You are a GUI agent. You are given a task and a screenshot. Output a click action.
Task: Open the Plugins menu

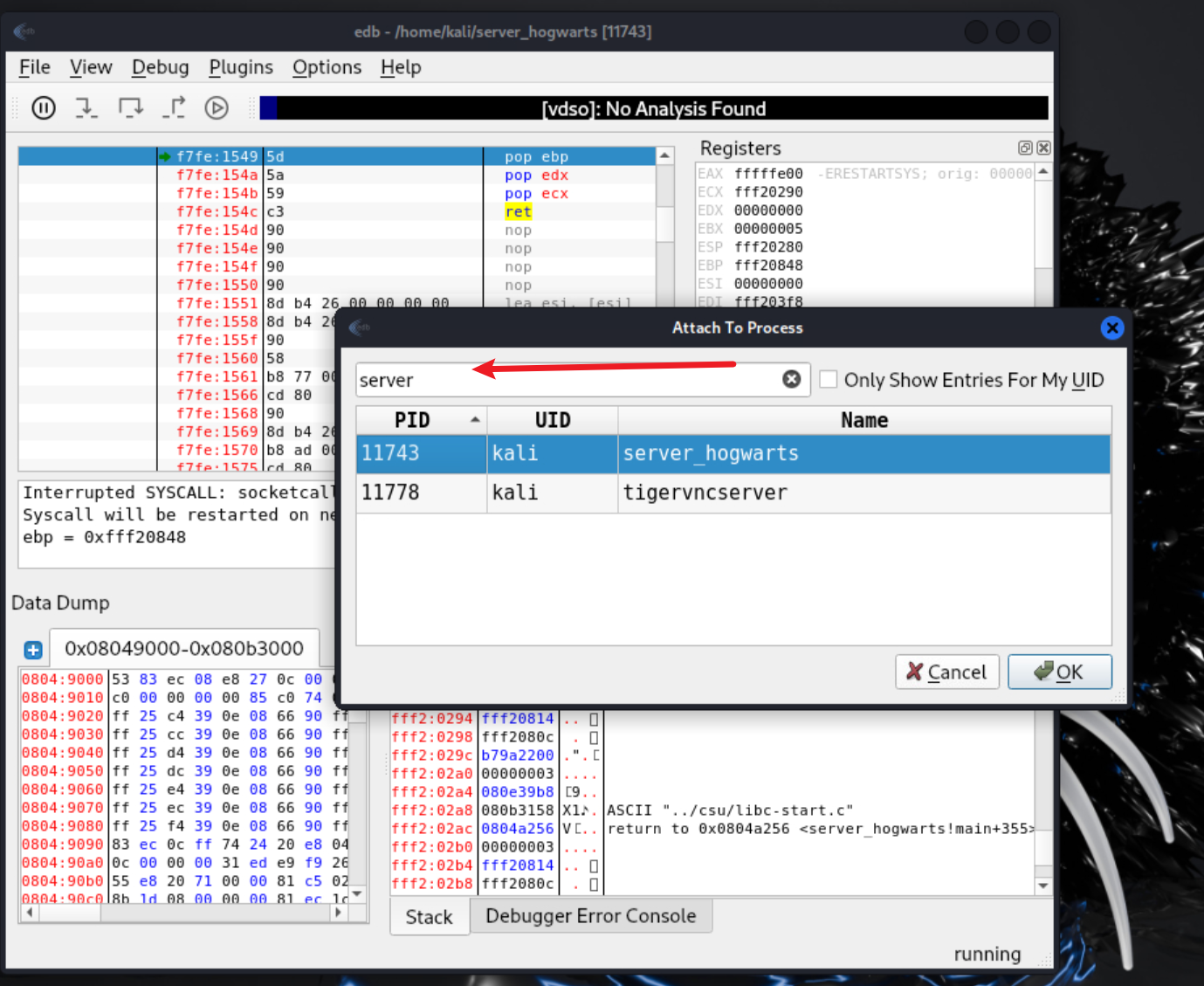[241, 67]
